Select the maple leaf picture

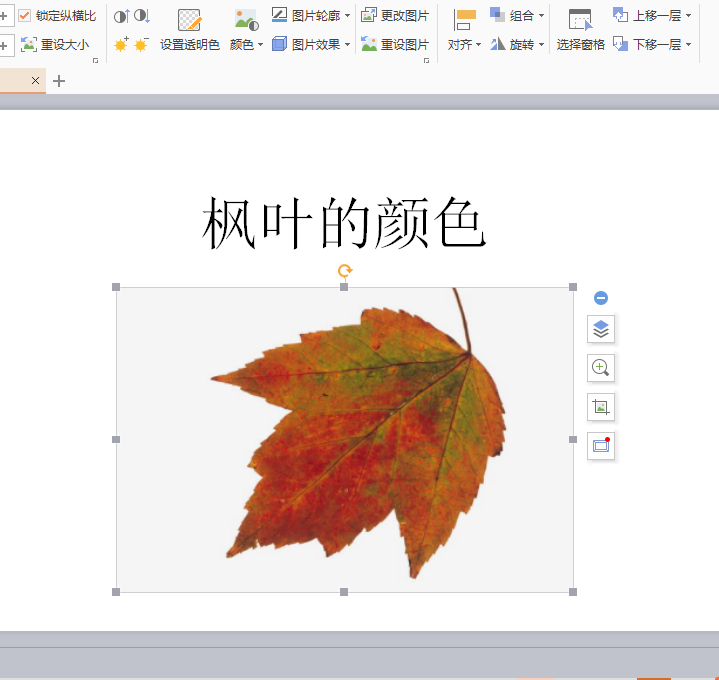(344, 439)
